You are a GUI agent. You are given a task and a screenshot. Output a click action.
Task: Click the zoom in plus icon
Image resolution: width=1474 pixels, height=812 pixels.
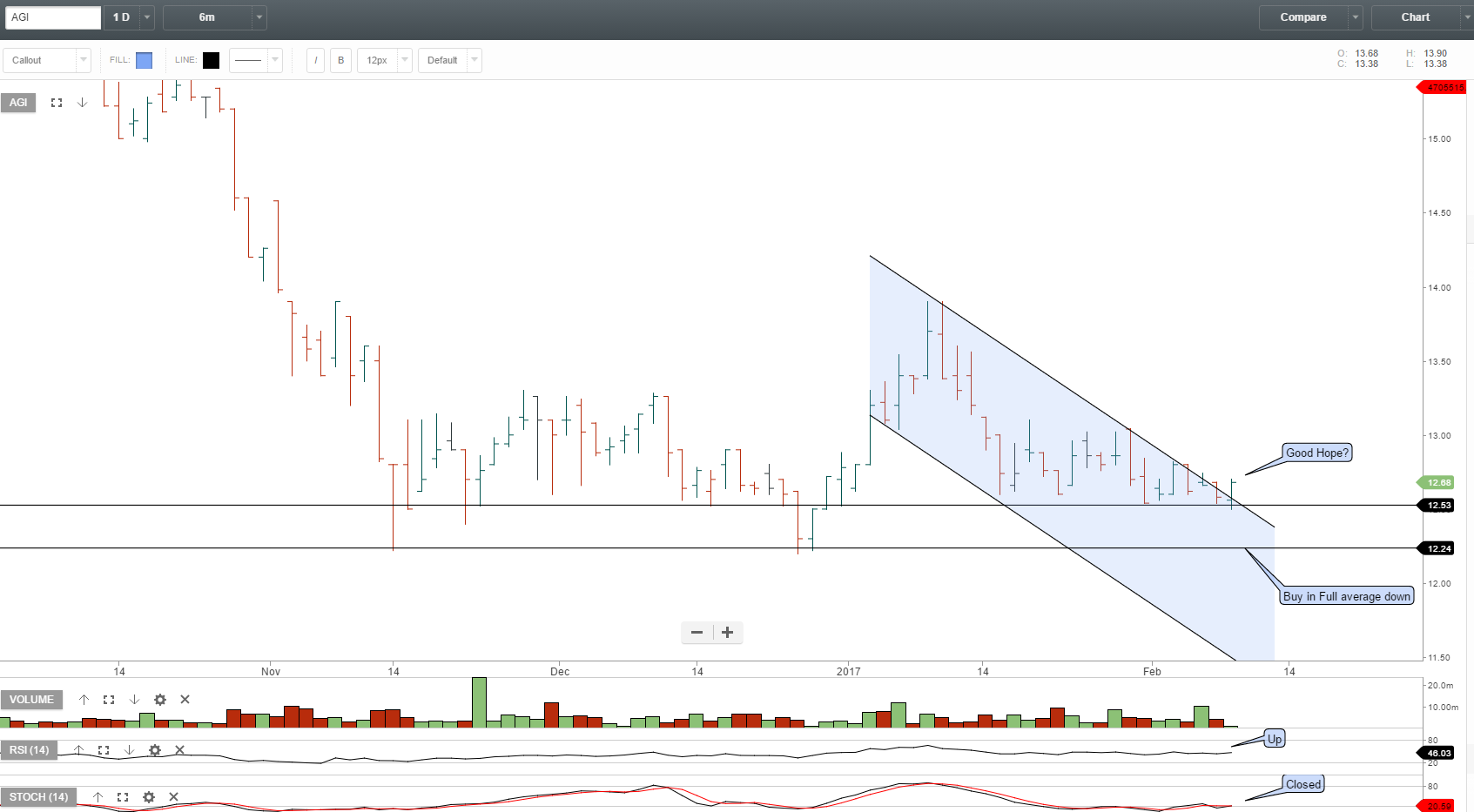coord(727,632)
